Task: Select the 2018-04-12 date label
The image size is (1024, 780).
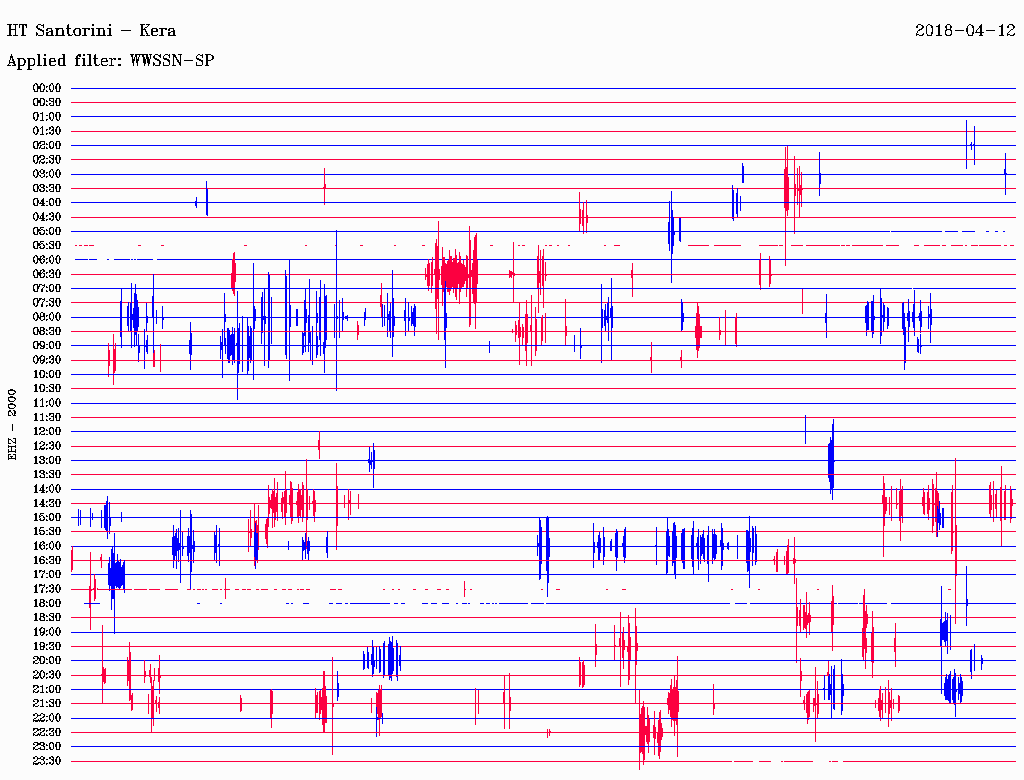Action: click(965, 31)
